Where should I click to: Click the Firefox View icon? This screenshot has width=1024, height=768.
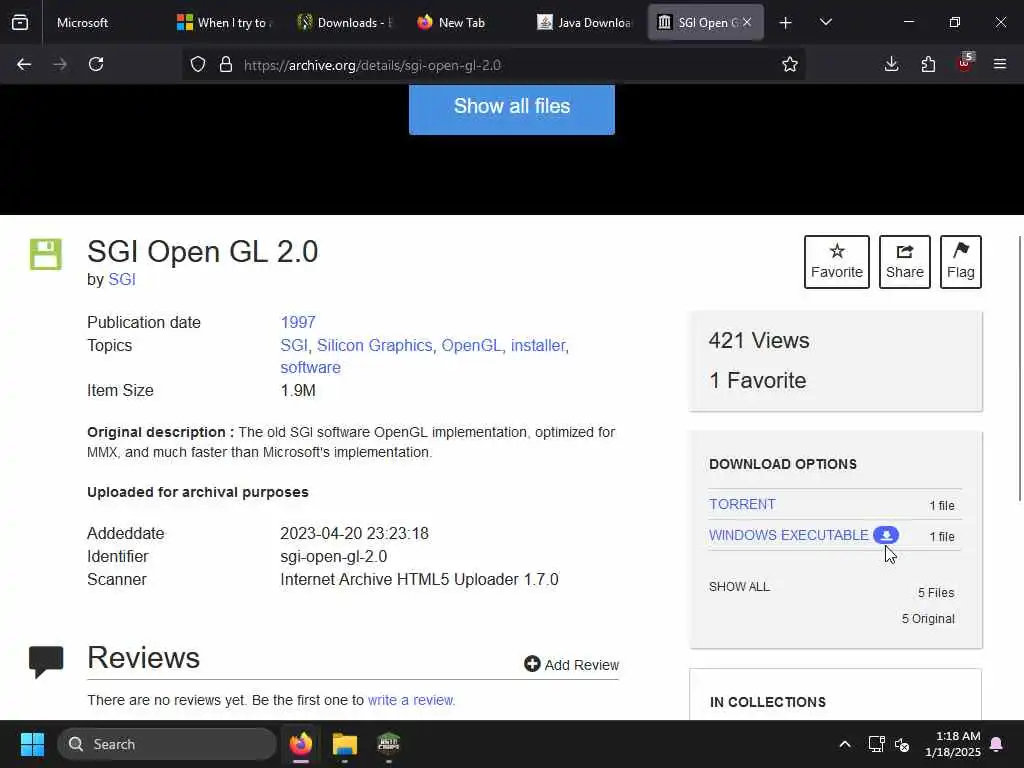[x=20, y=22]
